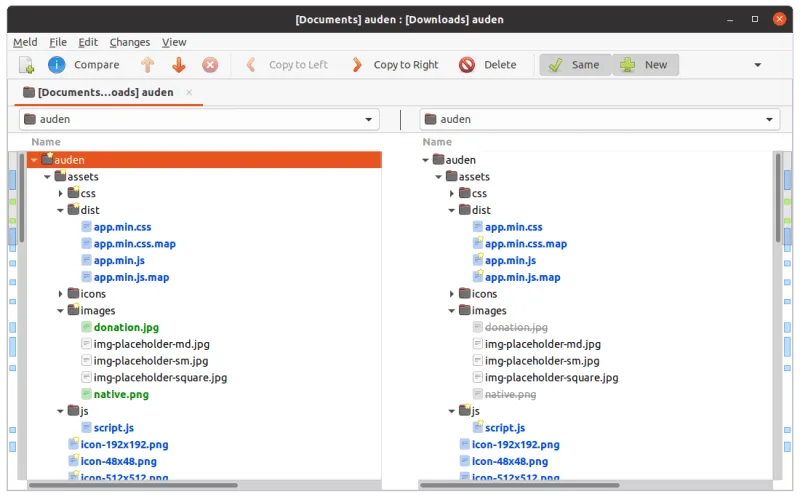Collapse the images folder in right pane
Image resolution: width=800 pixels, height=497 pixels.
tap(452, 311)
